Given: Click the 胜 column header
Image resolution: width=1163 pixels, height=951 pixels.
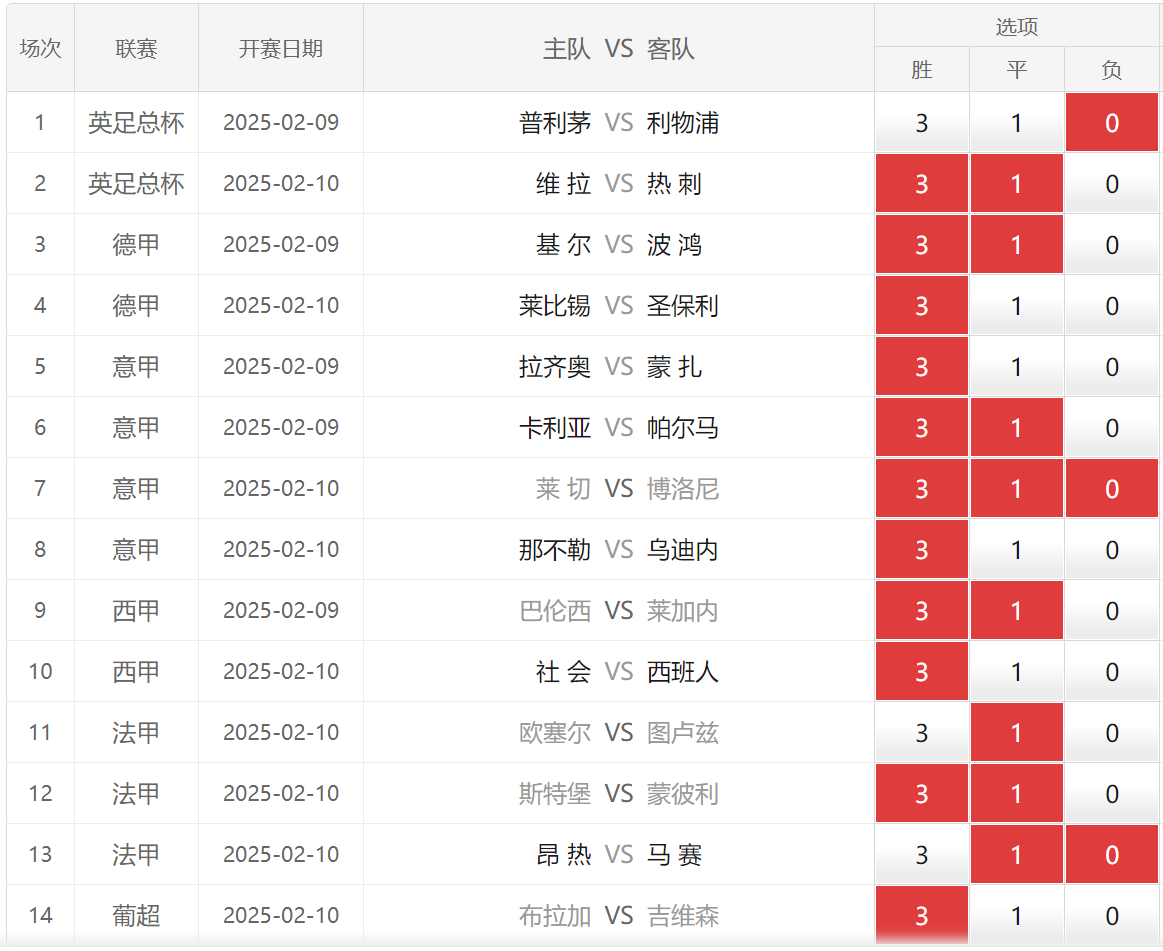Looking at the screenshot, I should 921,70.
